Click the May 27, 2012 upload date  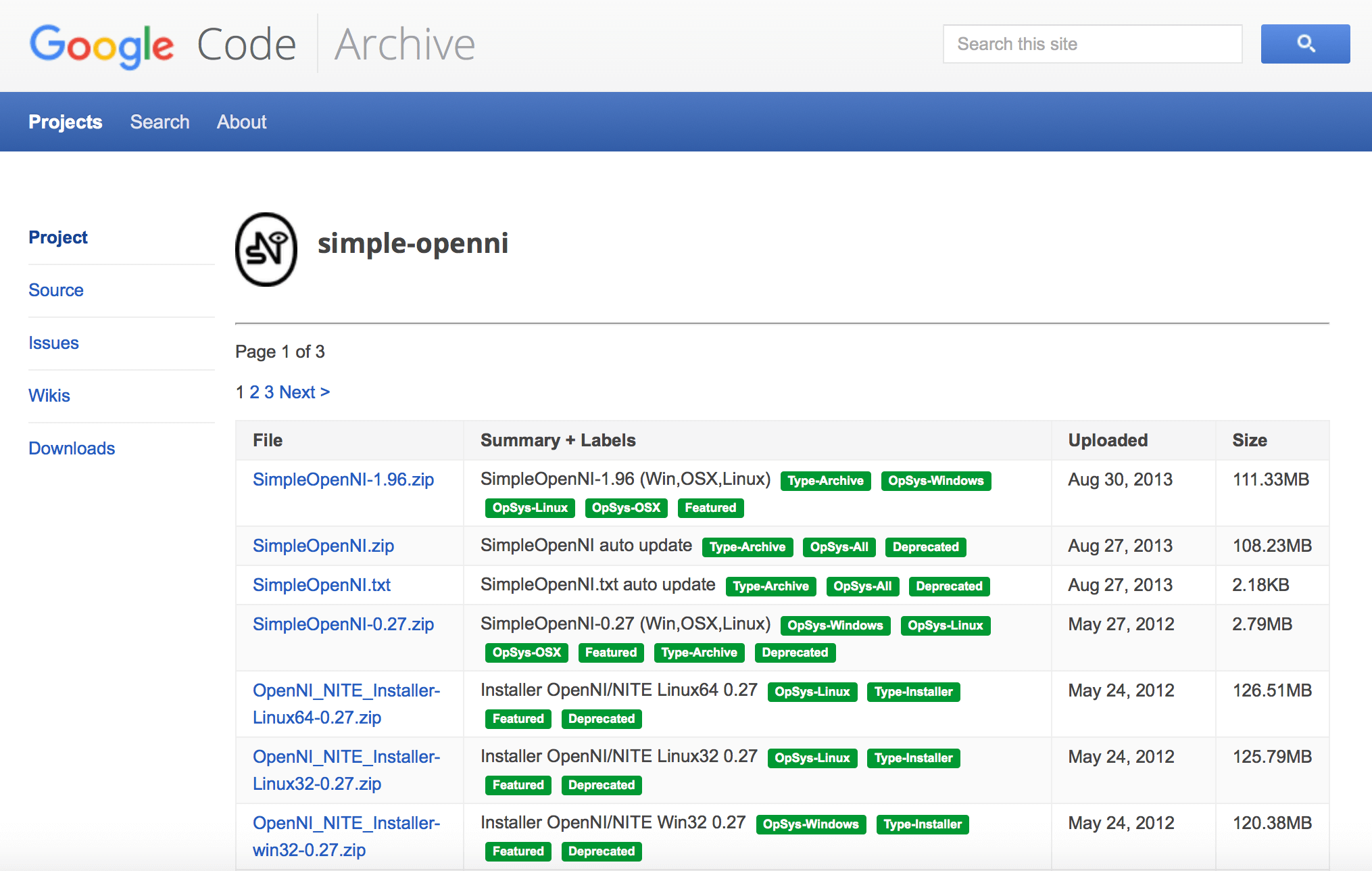click(x=1121, y=624)
